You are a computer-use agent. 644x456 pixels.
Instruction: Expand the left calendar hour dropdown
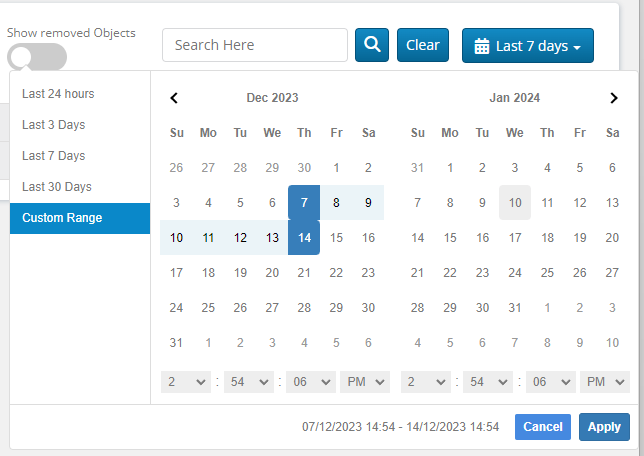[186, 381]
